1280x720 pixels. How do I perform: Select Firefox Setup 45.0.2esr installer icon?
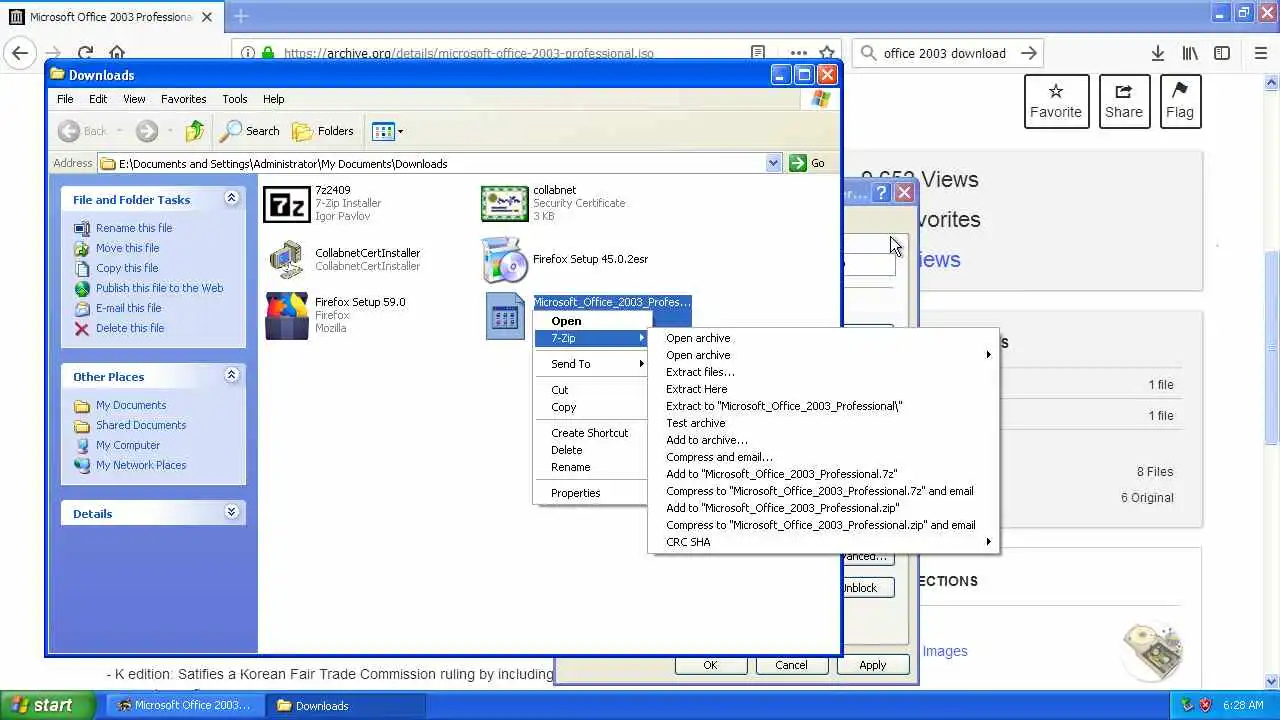point(504,260)
